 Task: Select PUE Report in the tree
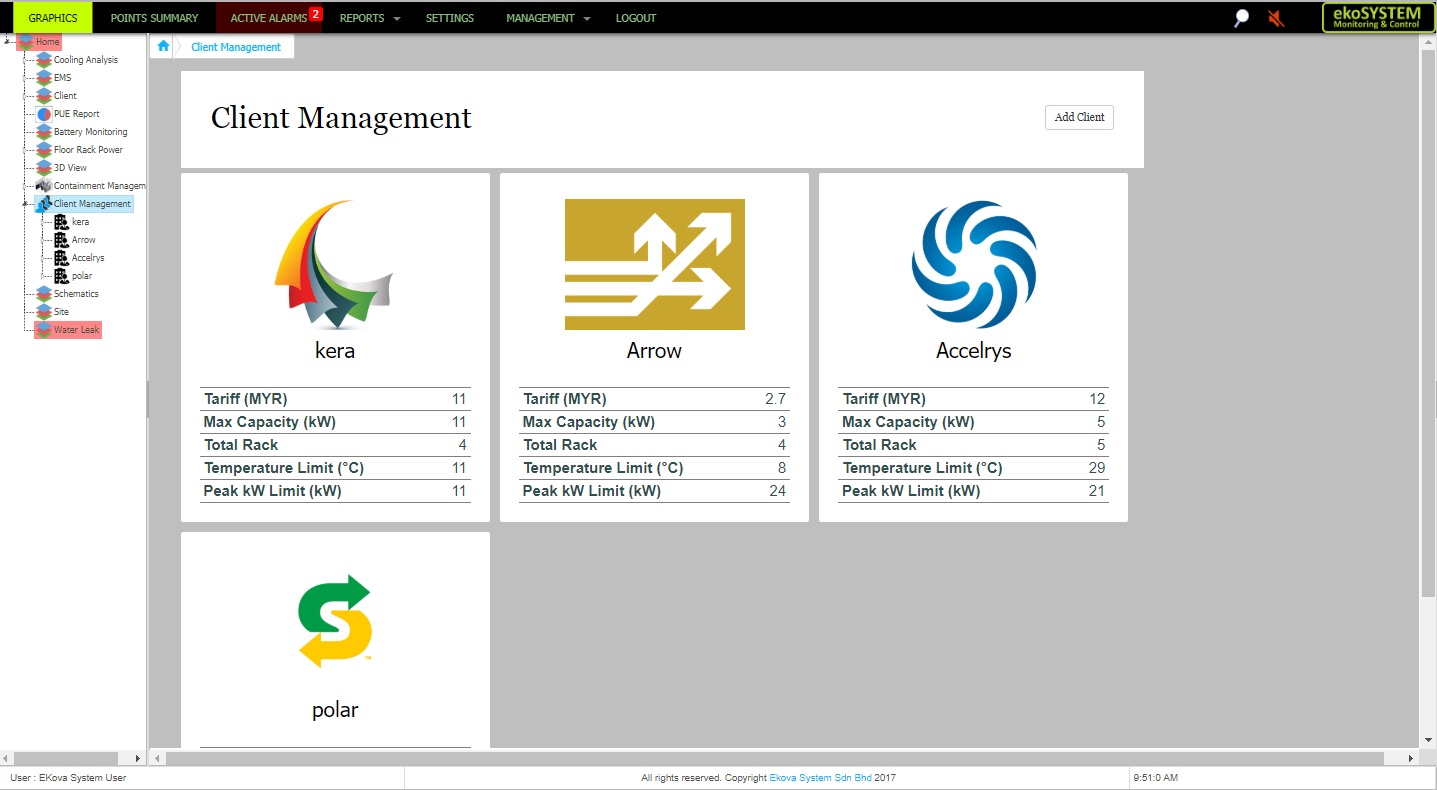click(77, 114)
